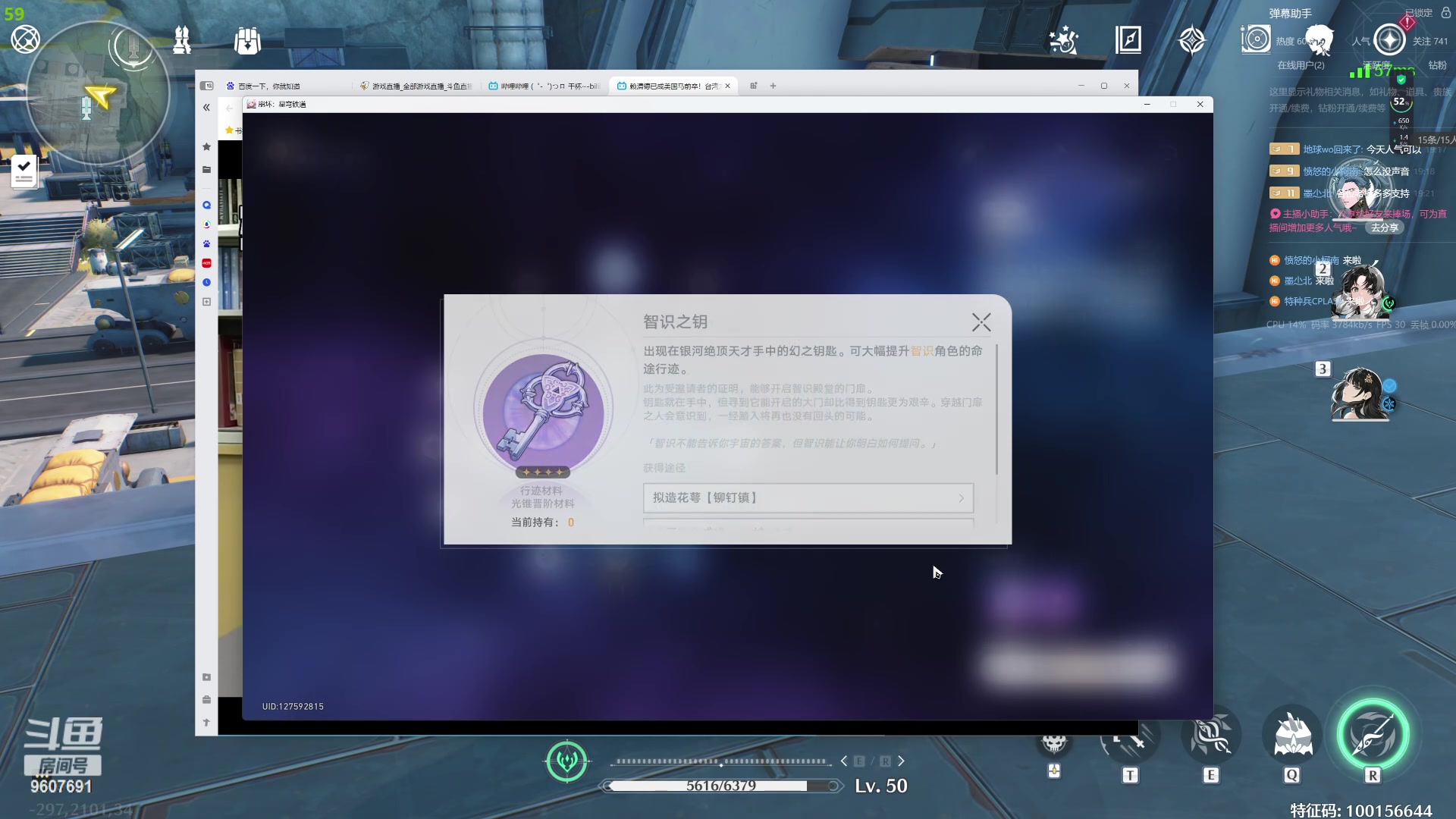Open browser tab manager grid icon
1456x819 pixels.
tap(753, 86)
